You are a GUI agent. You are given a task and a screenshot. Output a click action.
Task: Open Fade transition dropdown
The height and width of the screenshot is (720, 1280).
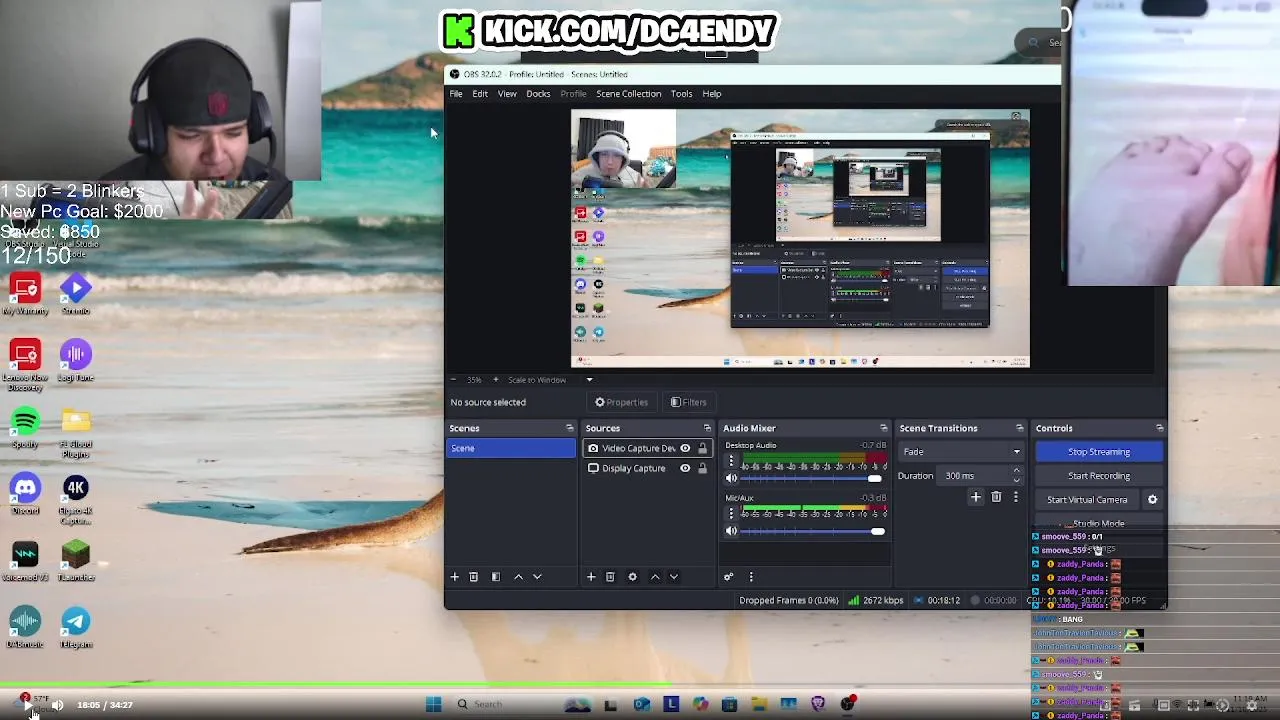[x=961, y=452]
